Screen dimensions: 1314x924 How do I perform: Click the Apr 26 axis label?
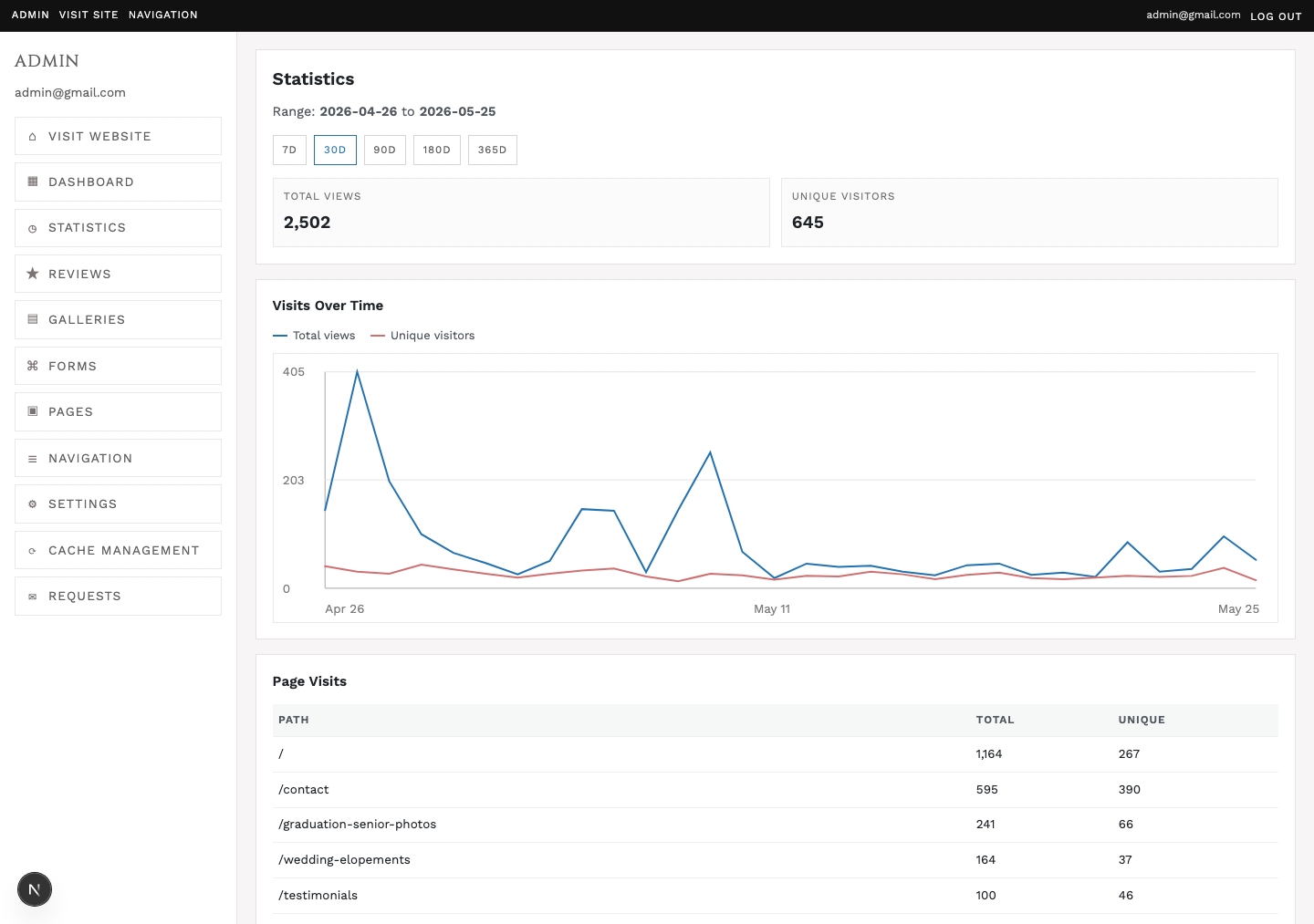345,609
